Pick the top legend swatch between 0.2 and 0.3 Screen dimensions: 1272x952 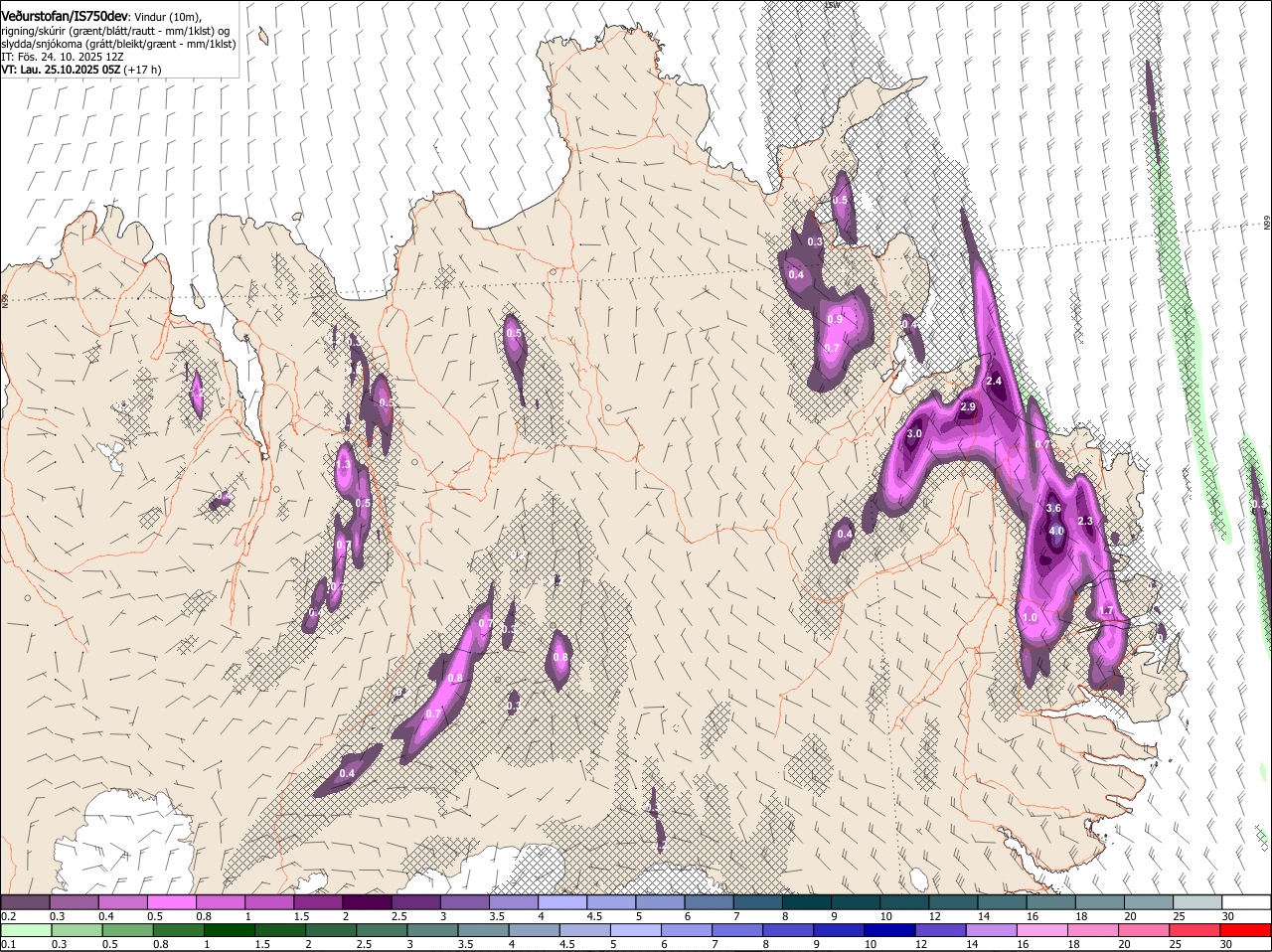(x=25, y=902)
